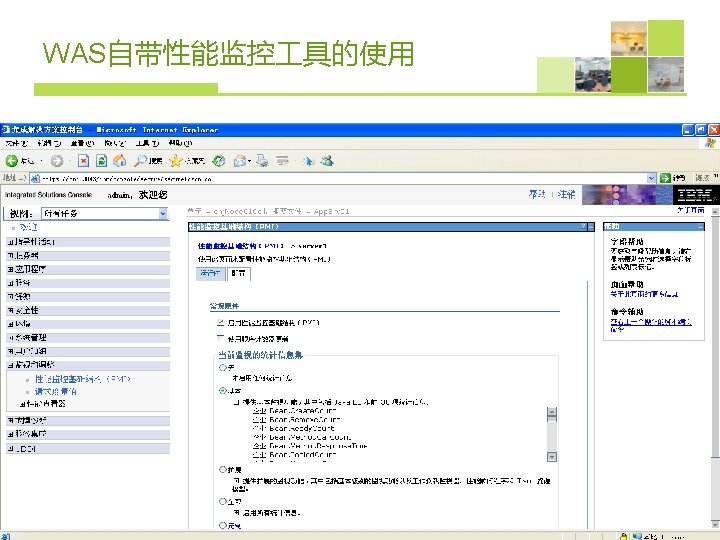
Task: Open the 帮助 menu in the IE menu bar
Action: click(180, 143)
